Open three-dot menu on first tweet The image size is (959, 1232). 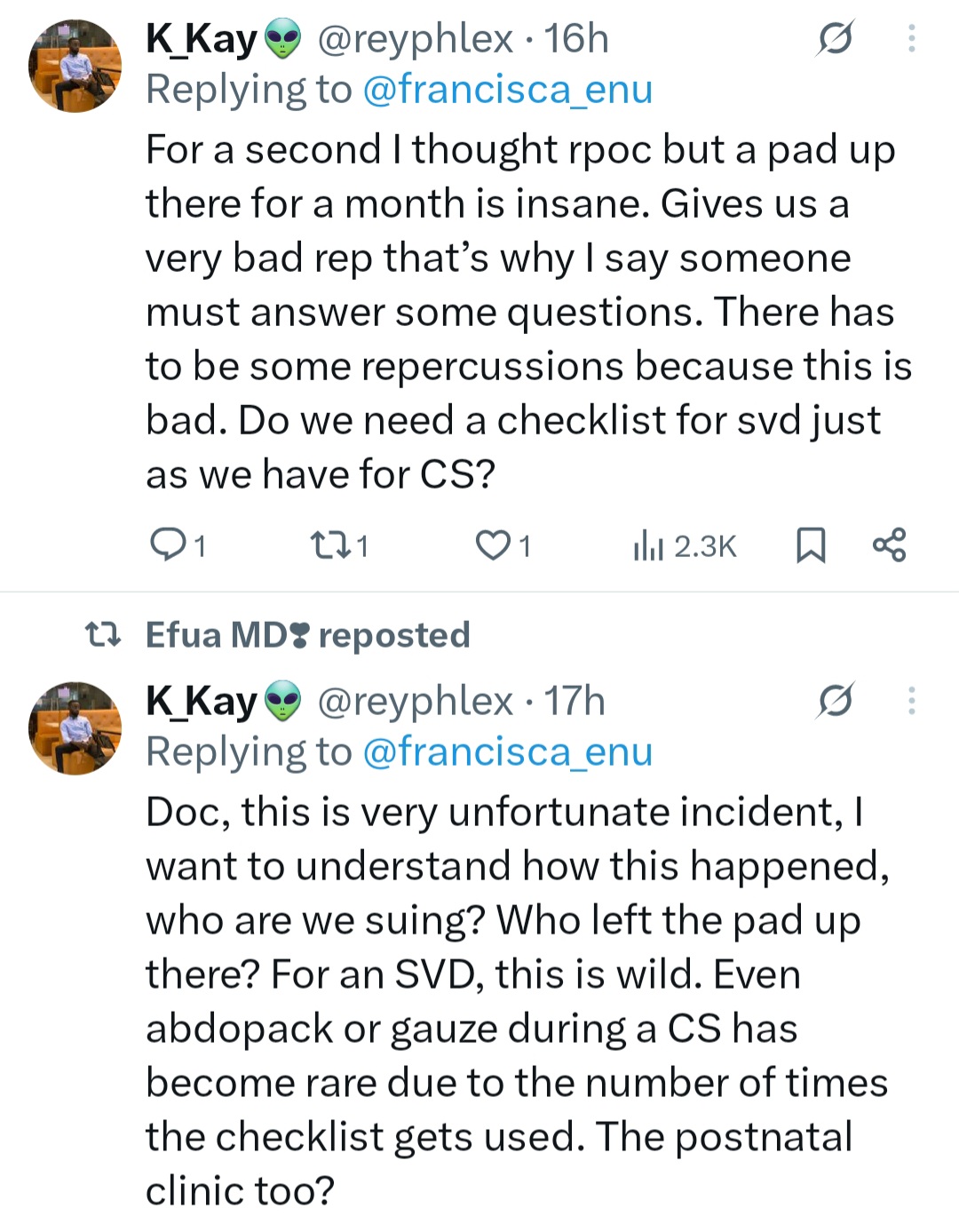[x=912, y=38]
